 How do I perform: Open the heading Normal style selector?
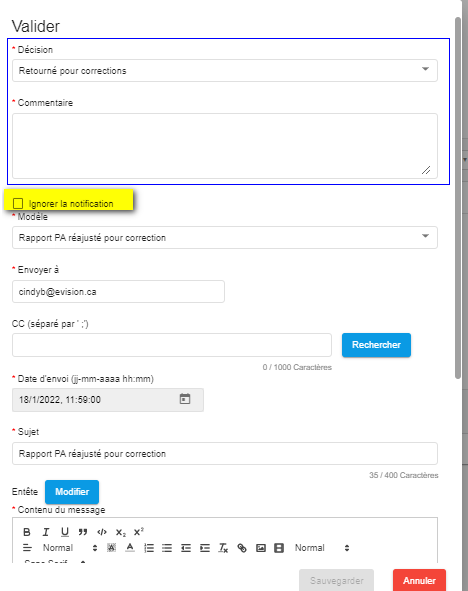pos(70,548)
